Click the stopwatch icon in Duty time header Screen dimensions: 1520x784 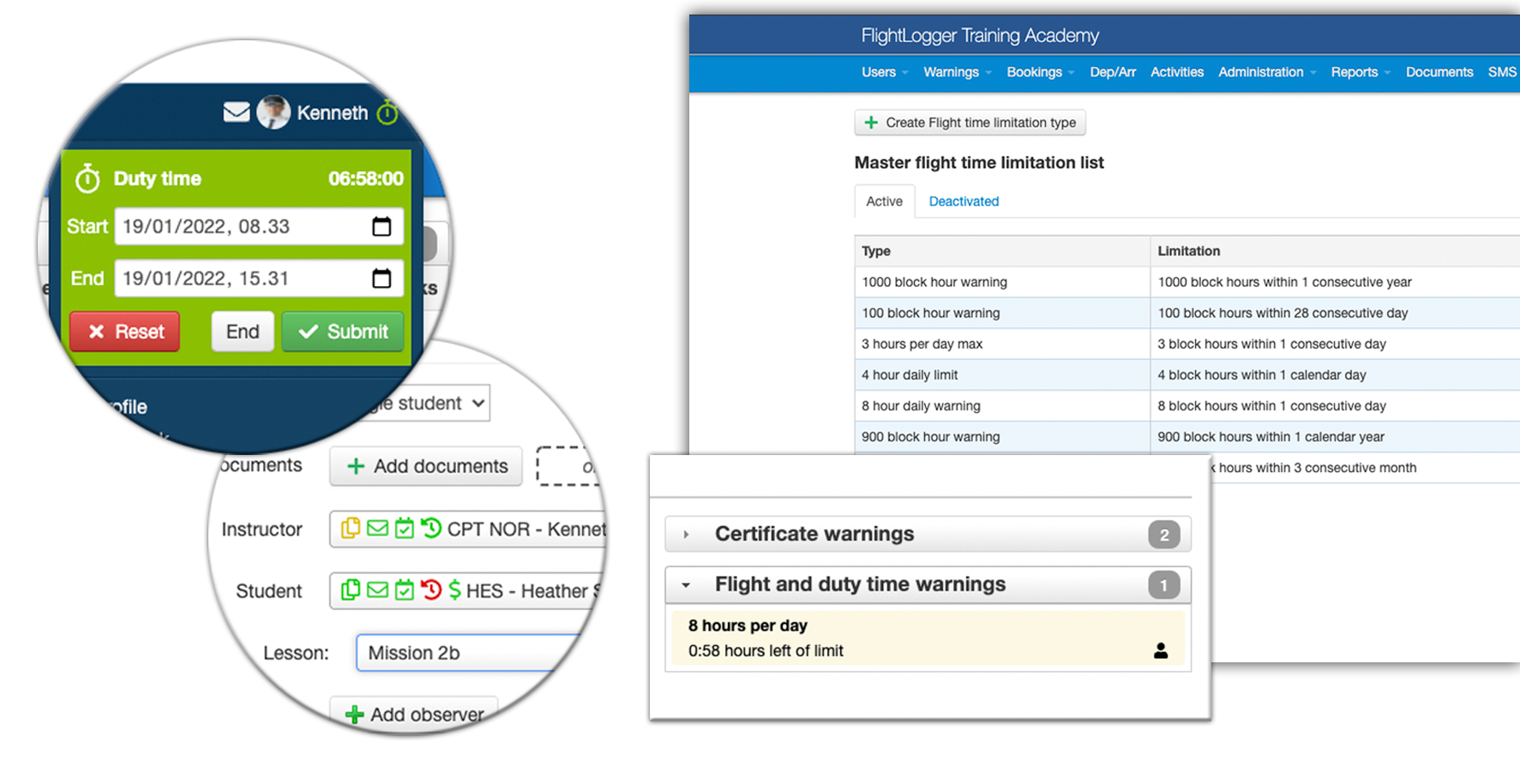87,178
